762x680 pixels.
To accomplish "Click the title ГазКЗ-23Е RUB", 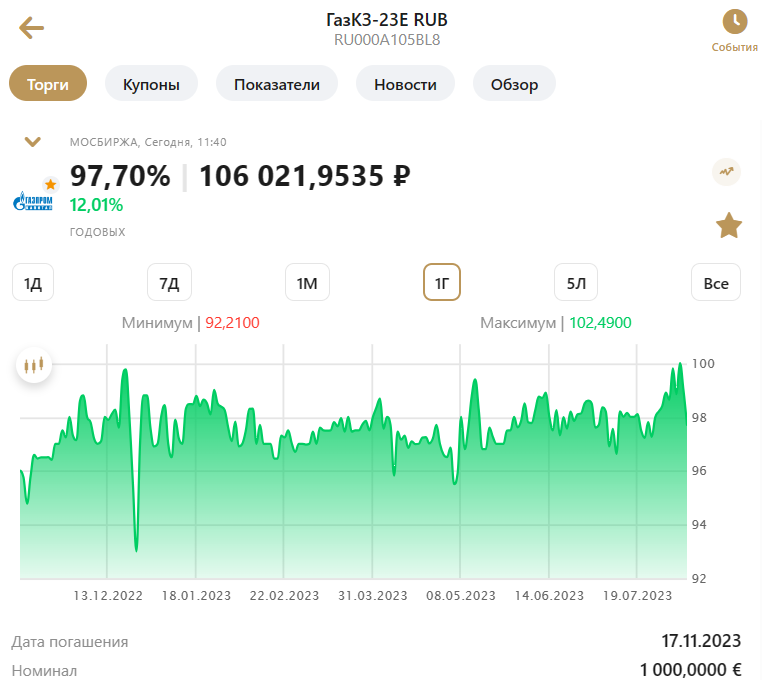I will [x=387, y=19].
